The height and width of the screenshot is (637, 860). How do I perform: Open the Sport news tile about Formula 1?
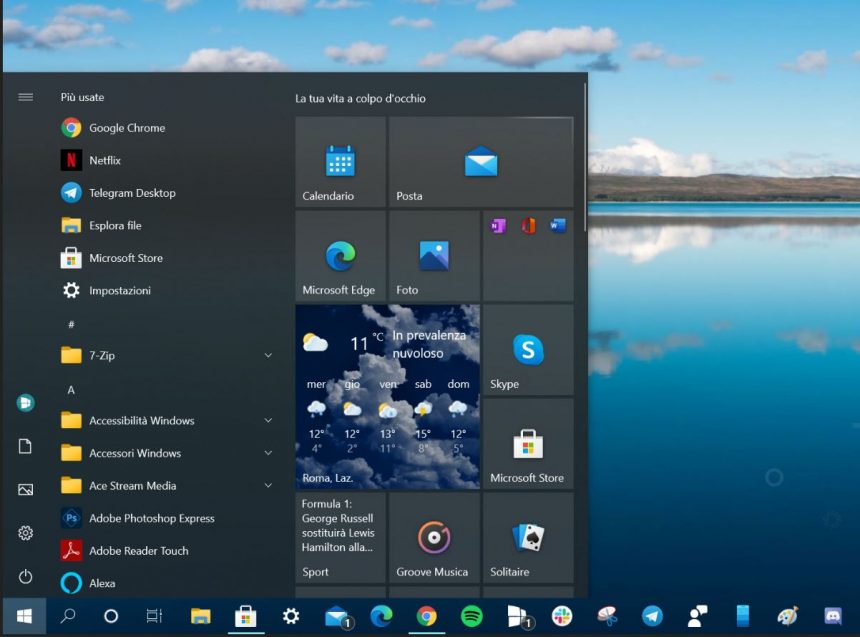pos(341,537)
